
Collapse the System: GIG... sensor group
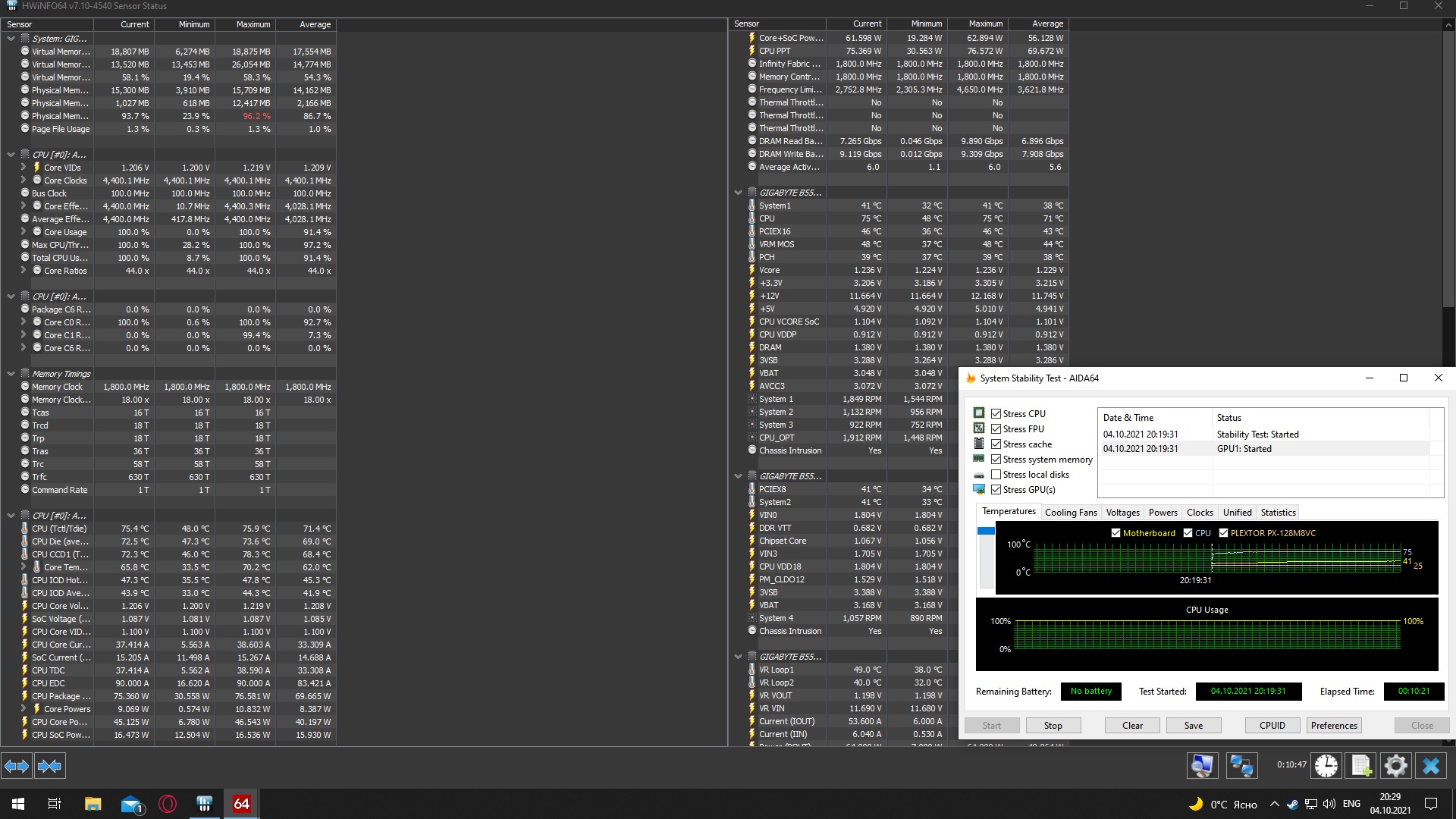11,39
